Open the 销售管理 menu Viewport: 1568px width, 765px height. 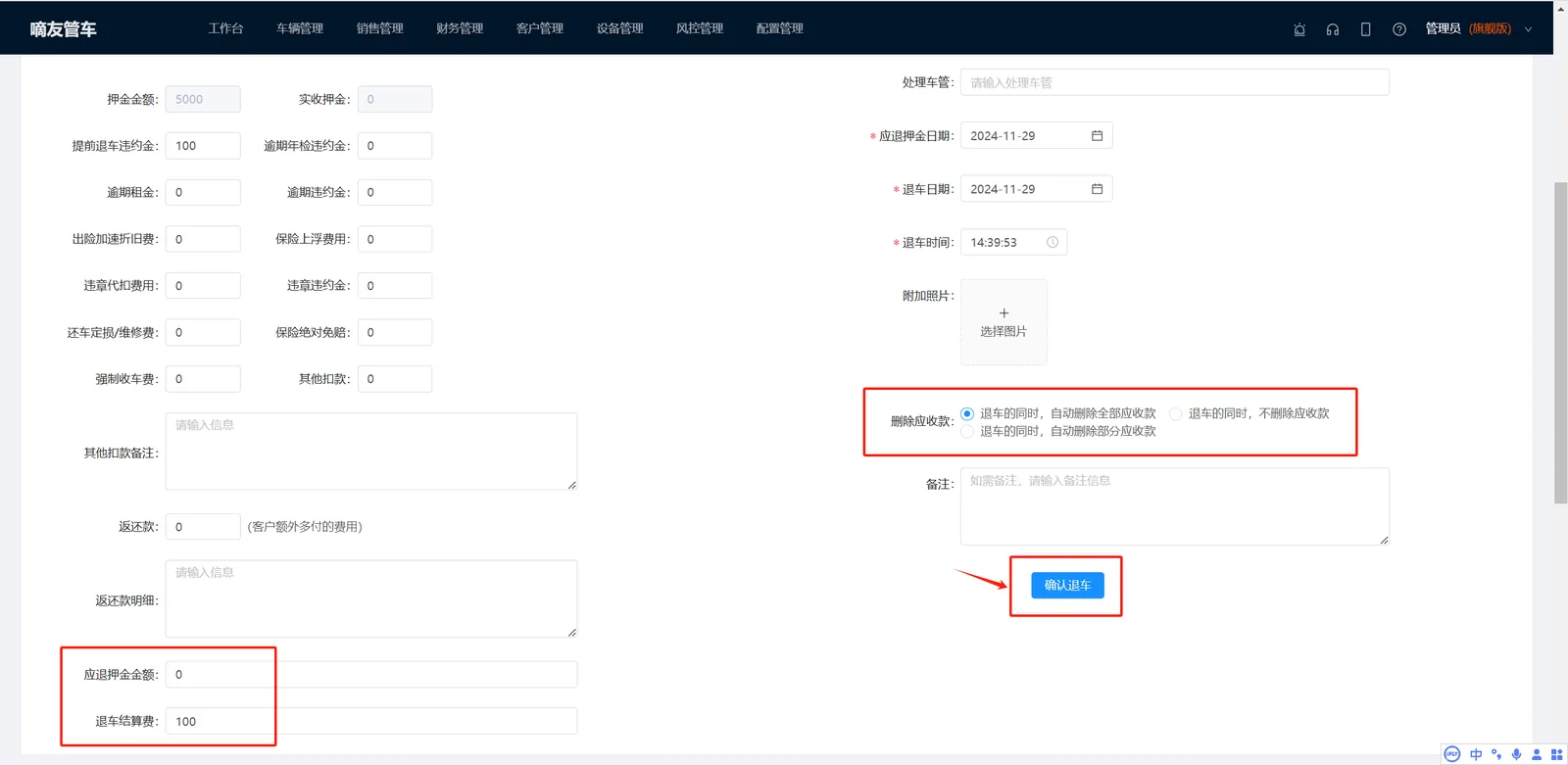[380, 28]
